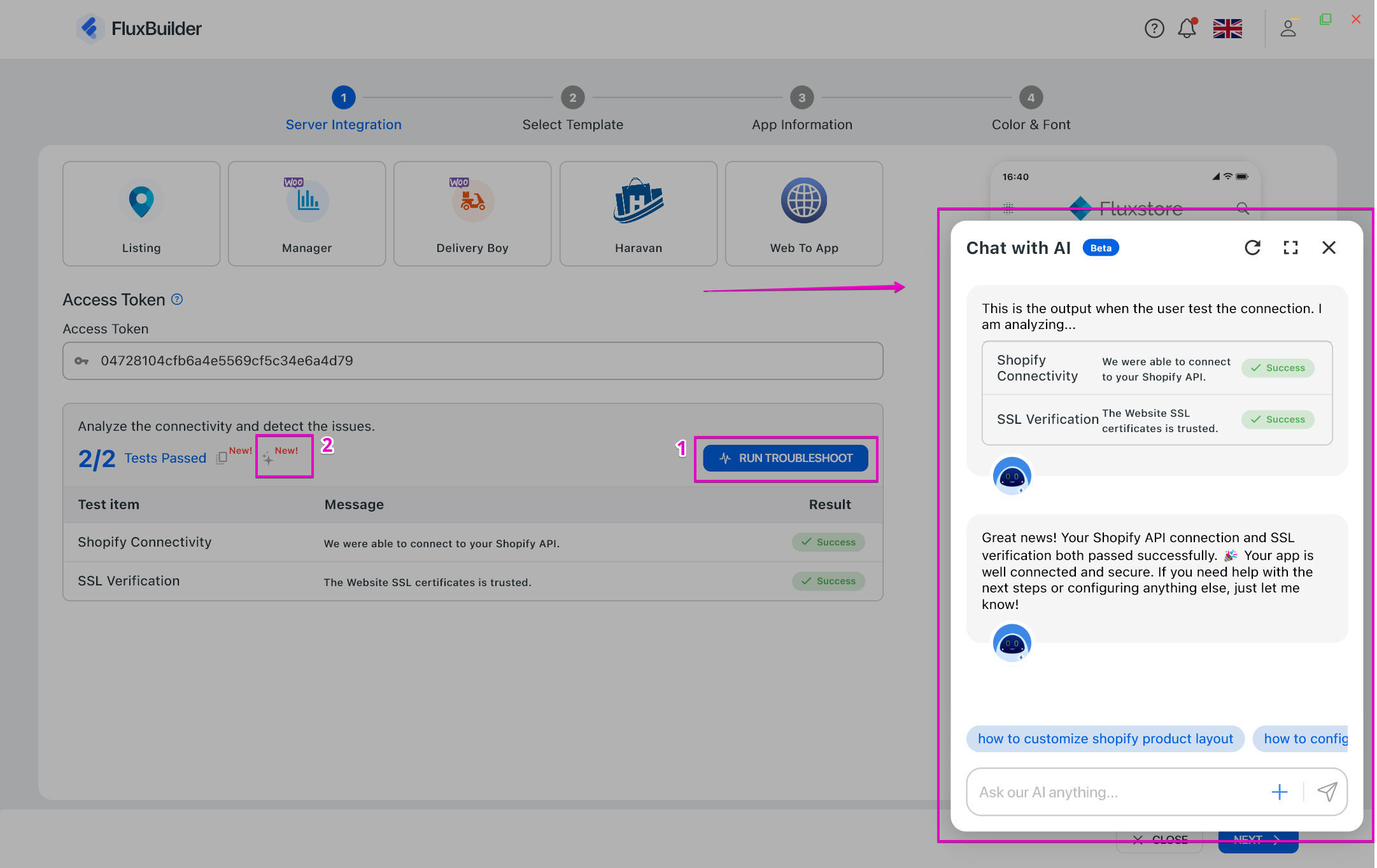Open the user account profile icon

1288,29
